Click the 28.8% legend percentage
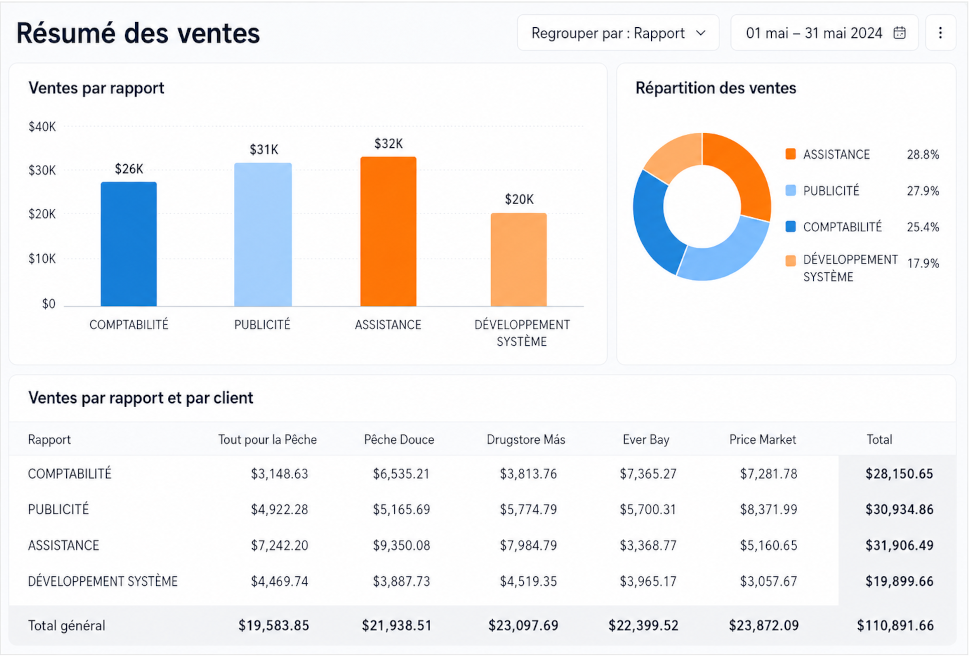Viewport: 970px width, 658px height. coord(923,155)
